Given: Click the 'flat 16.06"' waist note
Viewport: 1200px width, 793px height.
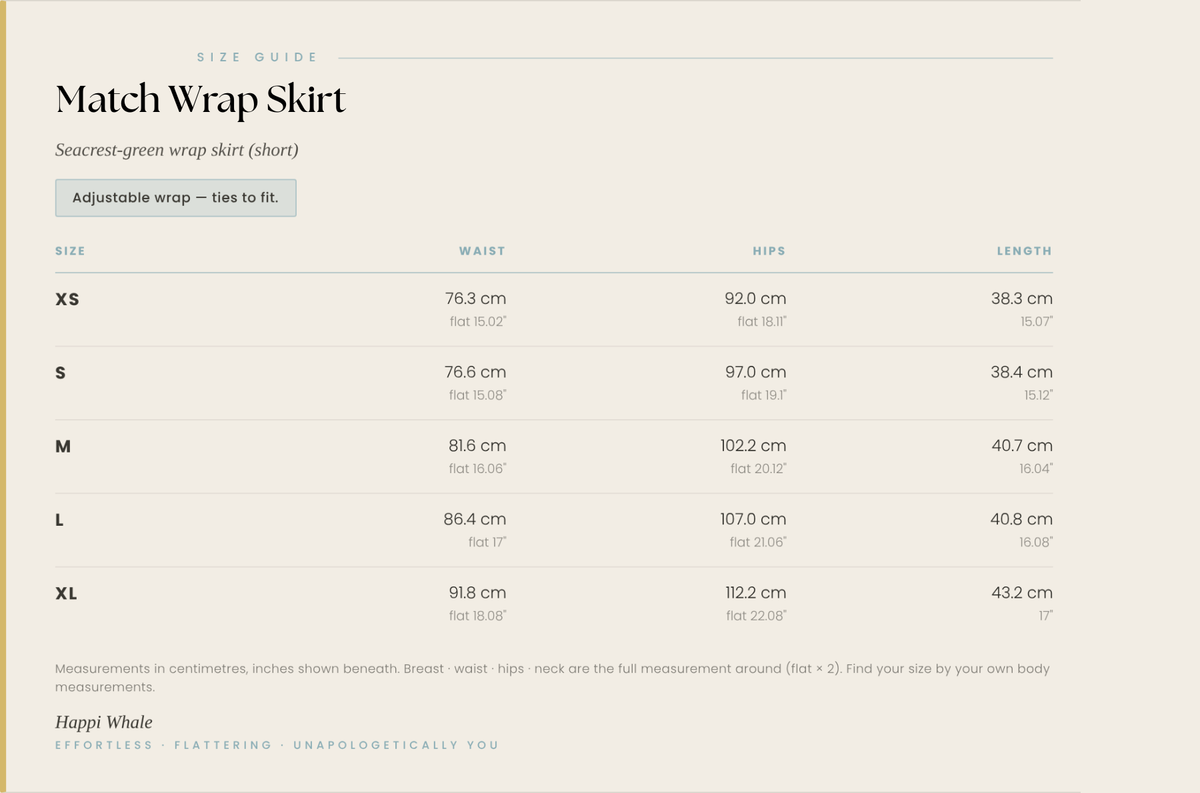Looking at the screenshot, I should [478, 469].
